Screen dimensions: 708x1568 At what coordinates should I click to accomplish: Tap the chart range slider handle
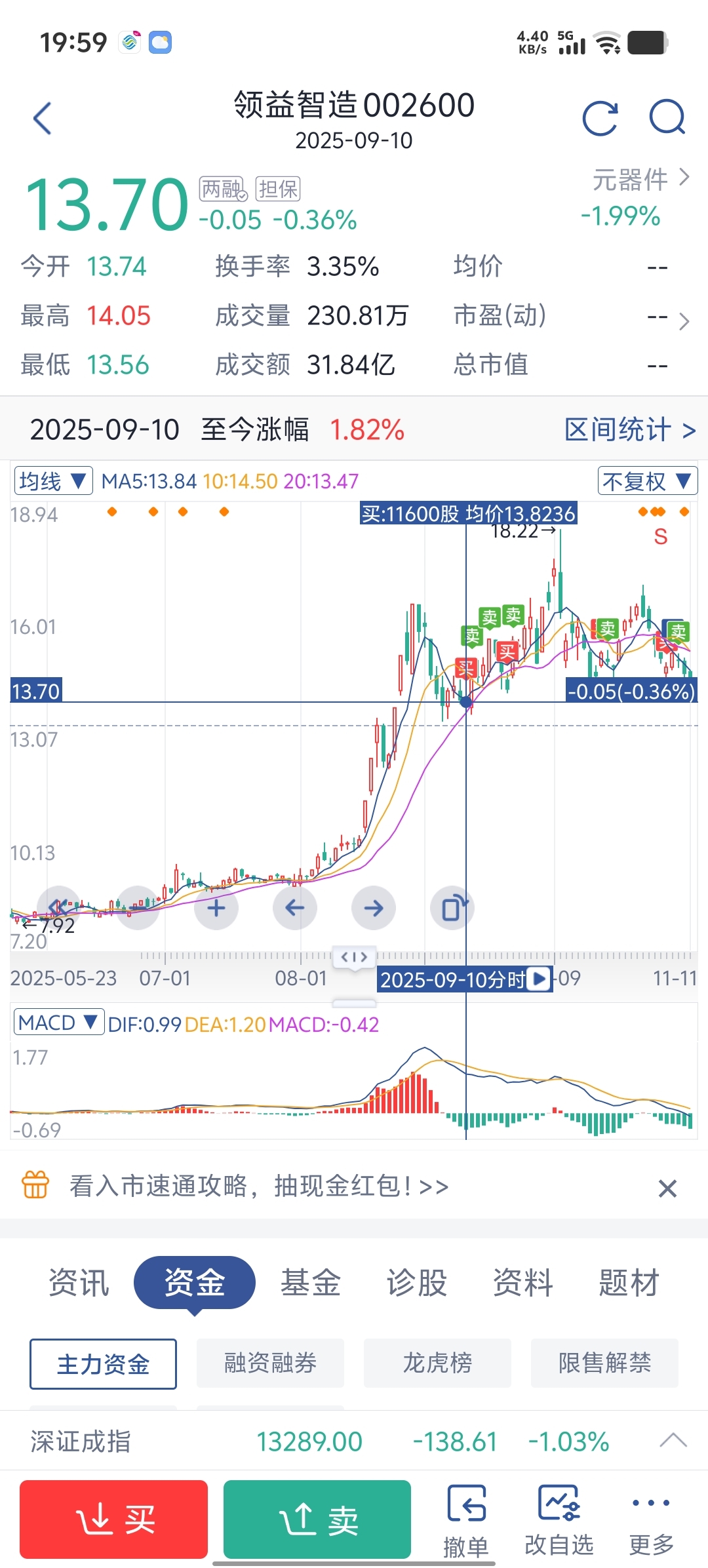[x=355, y=957]
